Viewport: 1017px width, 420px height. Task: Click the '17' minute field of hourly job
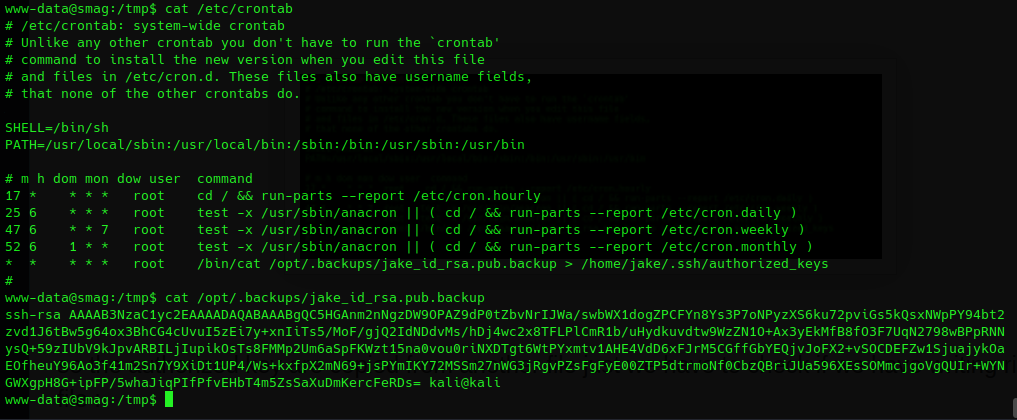pos(13,196)
